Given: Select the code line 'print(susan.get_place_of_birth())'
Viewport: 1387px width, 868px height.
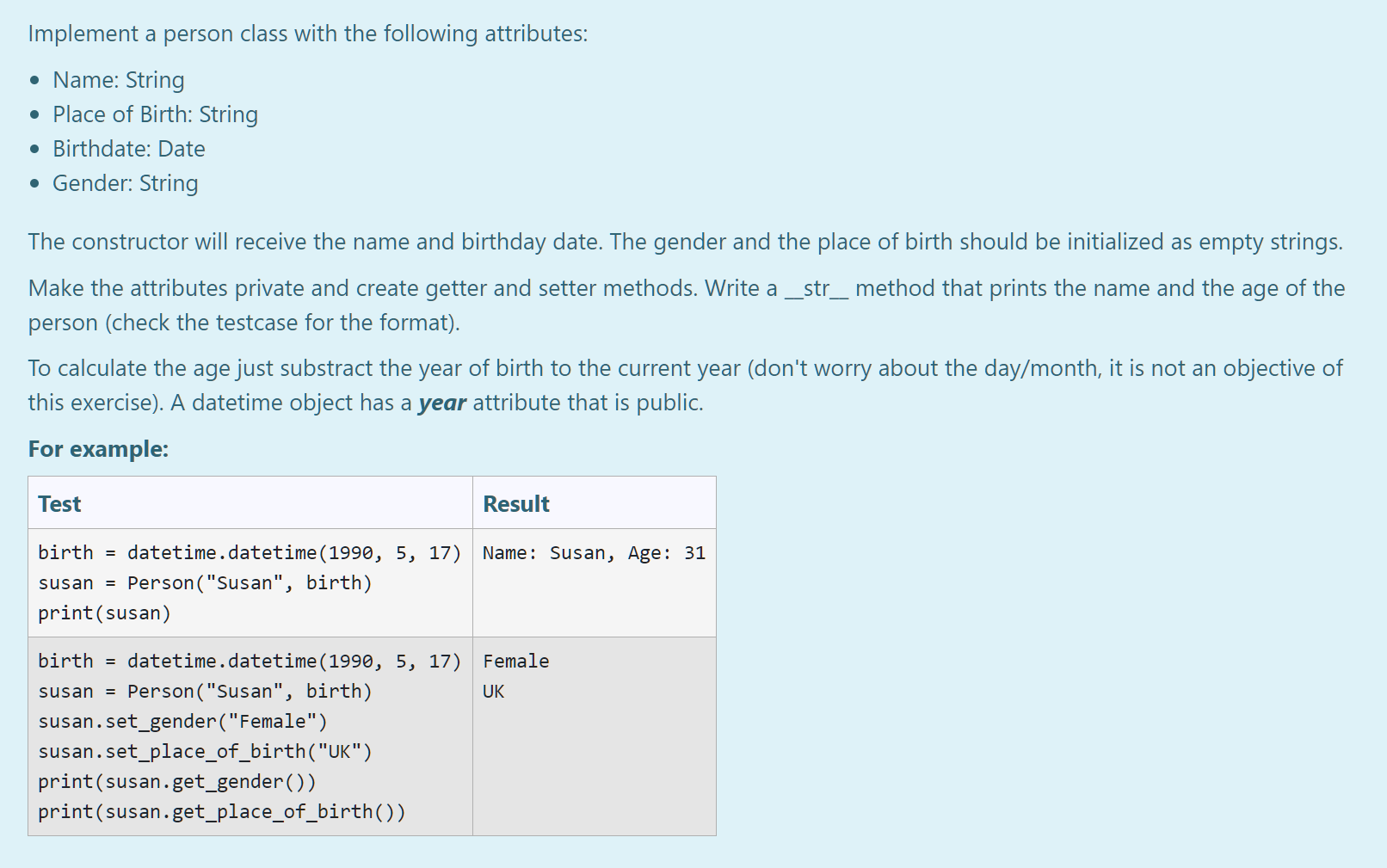Looking at the screenshot, I should pos(222,811).
